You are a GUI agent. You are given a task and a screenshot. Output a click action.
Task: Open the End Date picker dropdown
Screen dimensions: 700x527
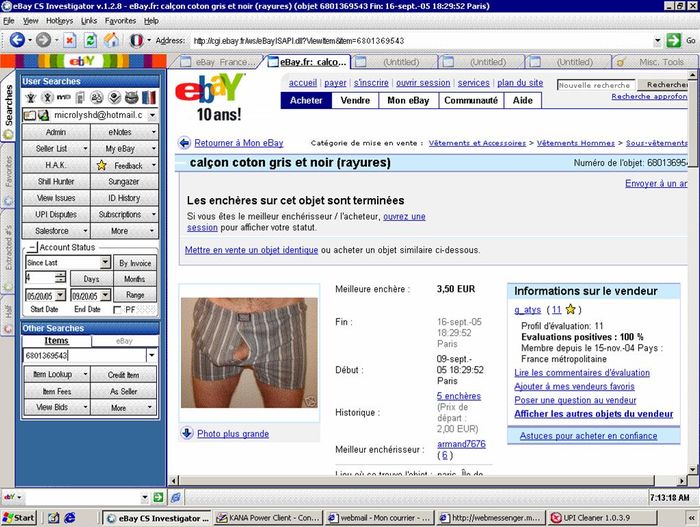coord(105,295)
